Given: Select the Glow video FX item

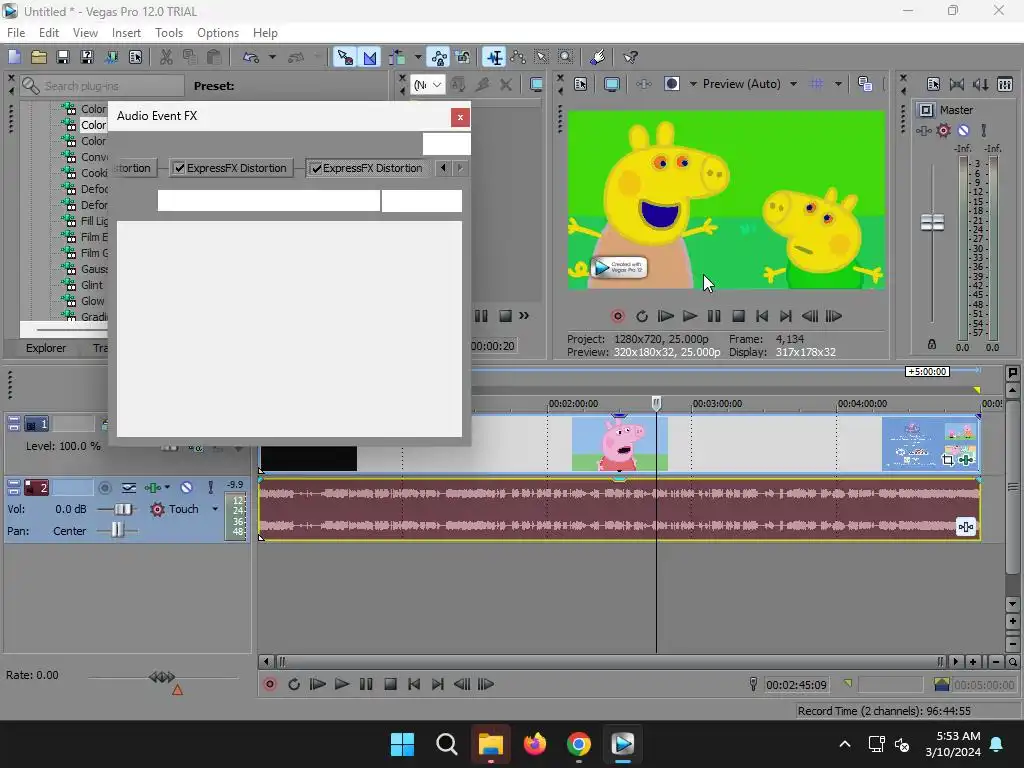Looking at the screenshot, I should pos(92,301).
